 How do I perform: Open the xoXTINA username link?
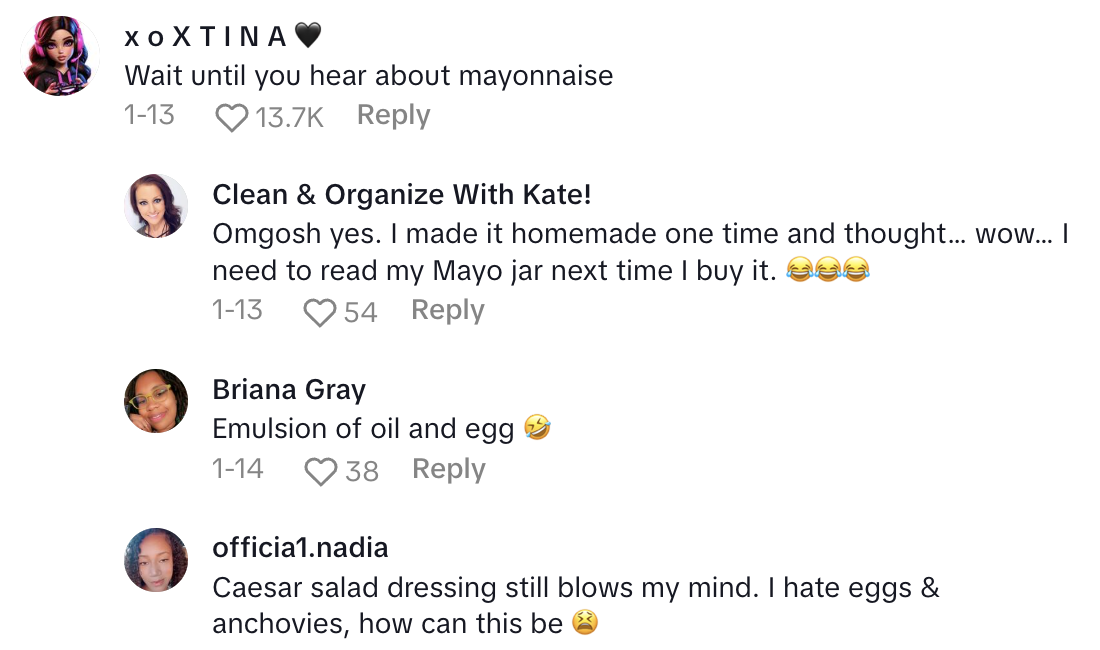pyautogui.click(x=206, y=37)
